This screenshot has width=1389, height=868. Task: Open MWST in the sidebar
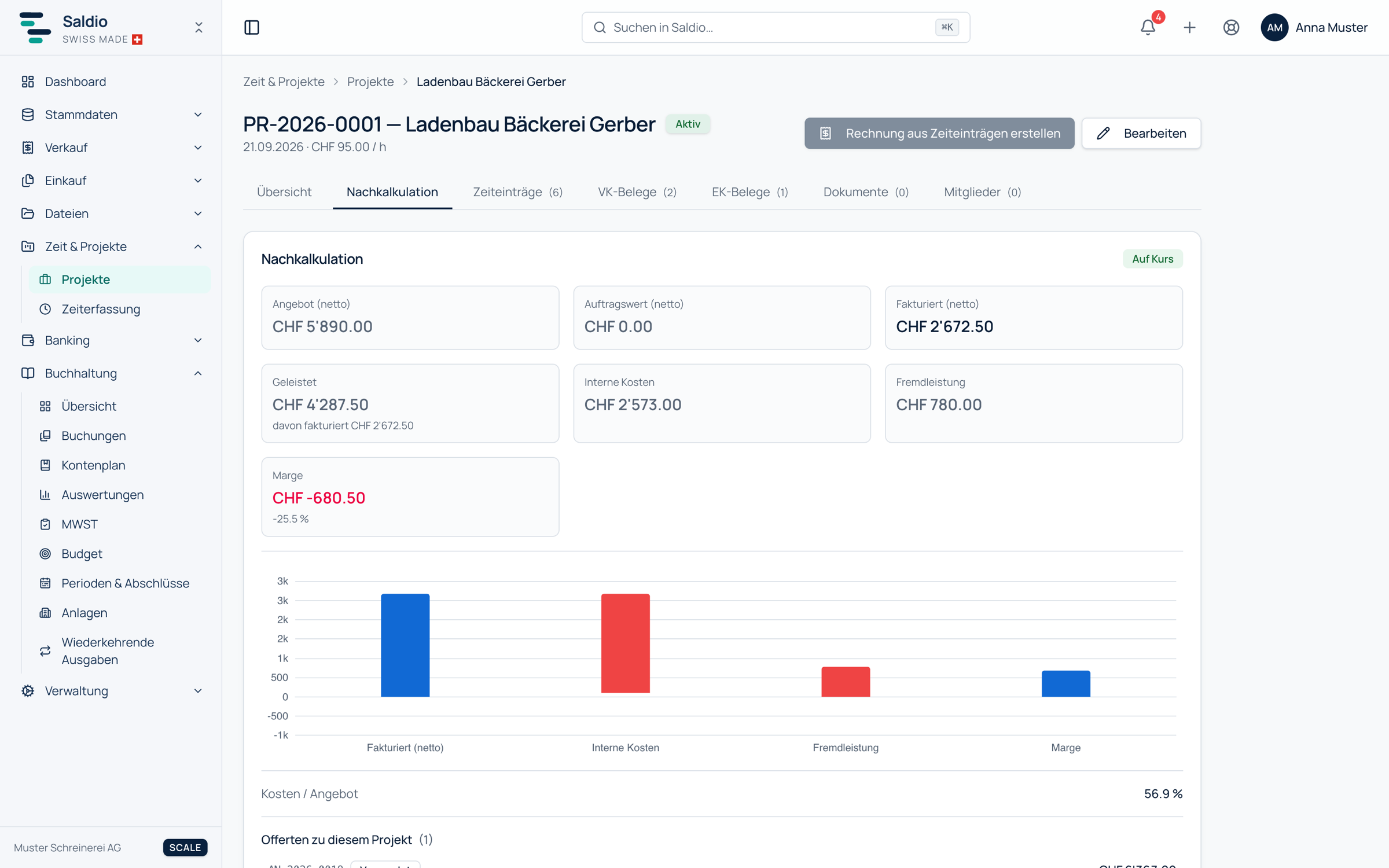coord(119,524)
